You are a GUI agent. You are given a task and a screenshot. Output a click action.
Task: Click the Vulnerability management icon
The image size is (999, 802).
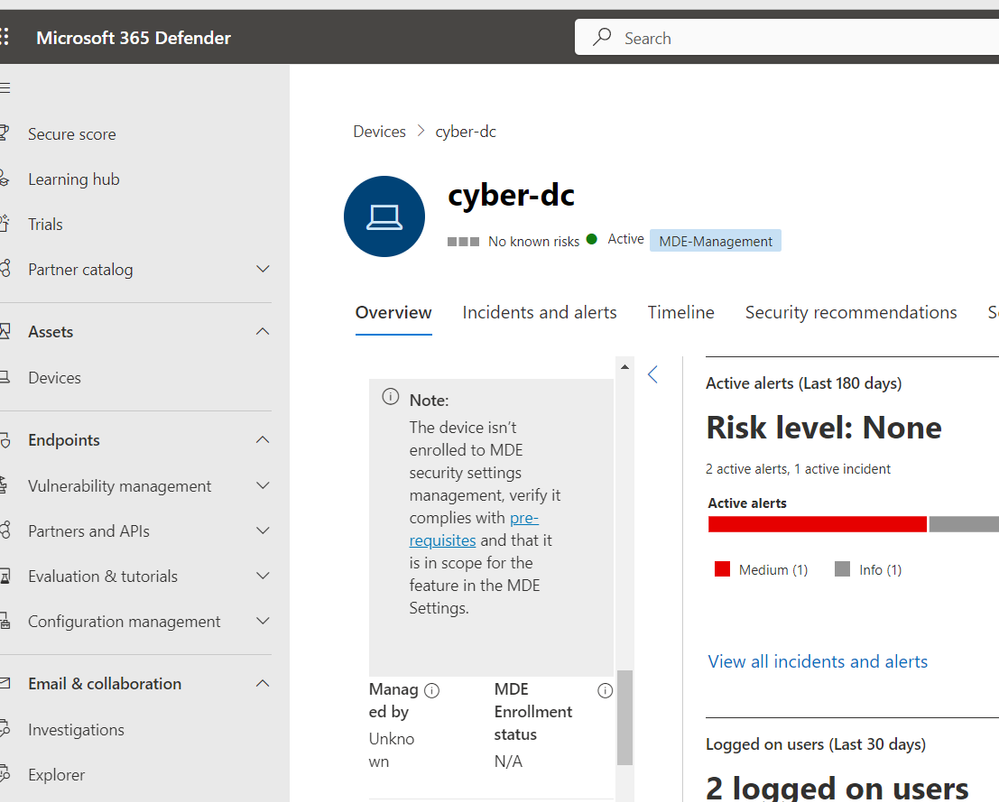4,485
